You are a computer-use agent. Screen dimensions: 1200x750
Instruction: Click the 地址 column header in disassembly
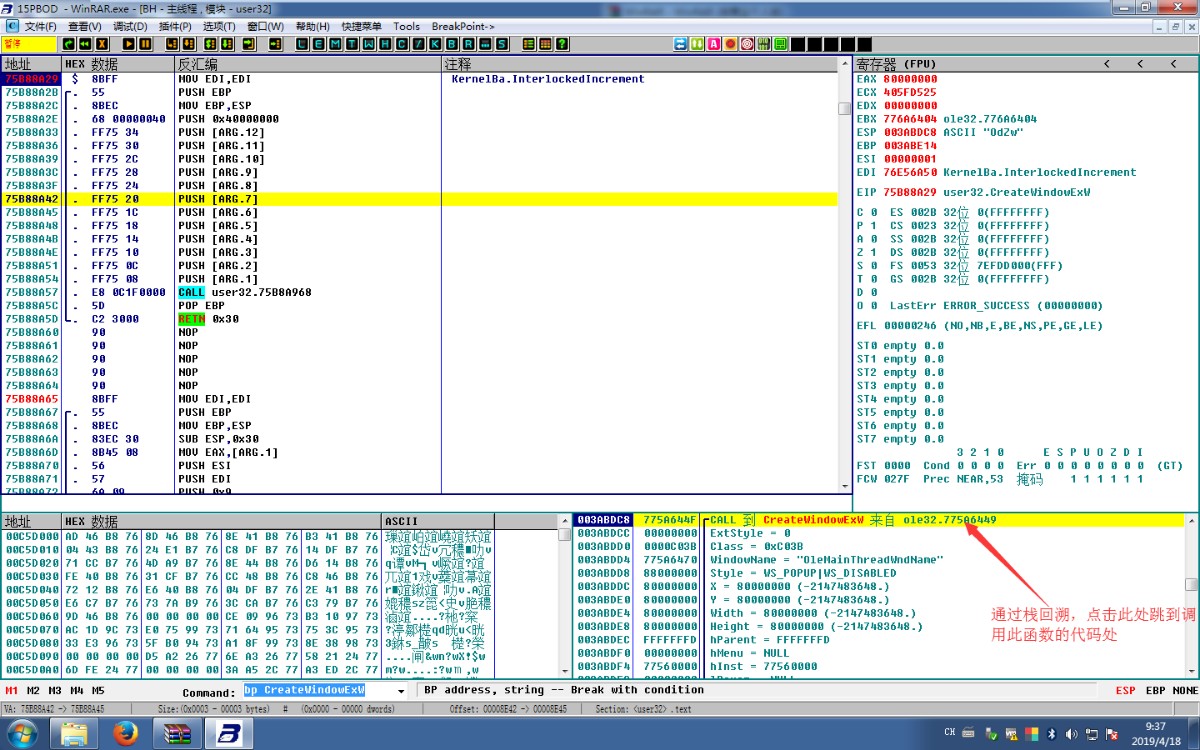(x=32, y=64)
